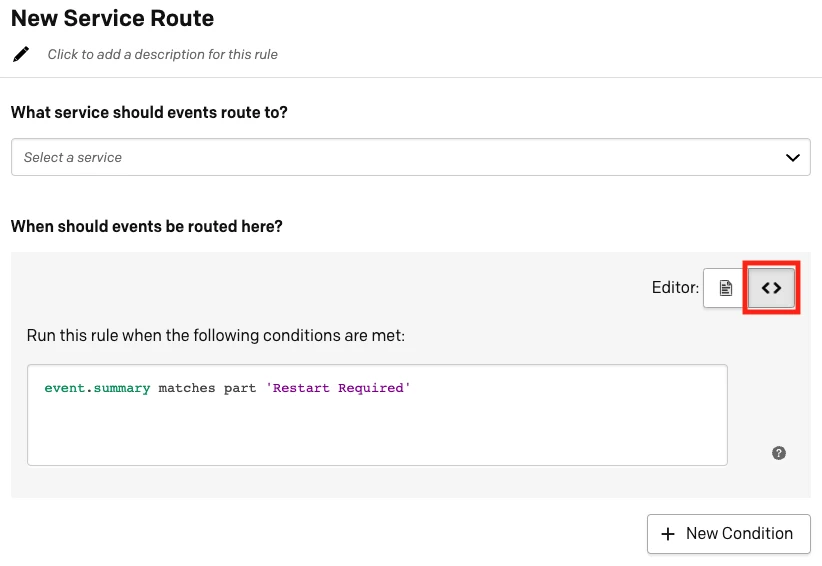Open the condition help question mark
The height and width of the screenshot is (566, 822).
click(778, 453)
